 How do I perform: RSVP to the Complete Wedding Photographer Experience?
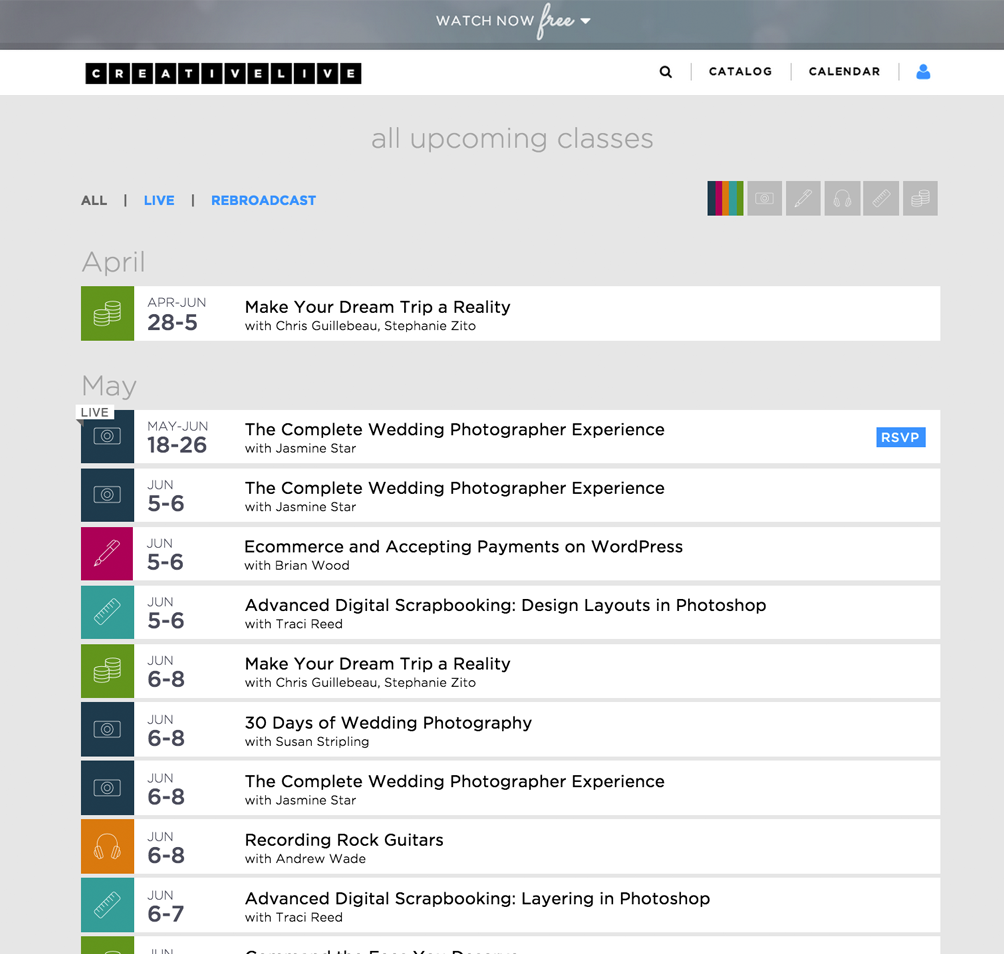coord(900,437)
